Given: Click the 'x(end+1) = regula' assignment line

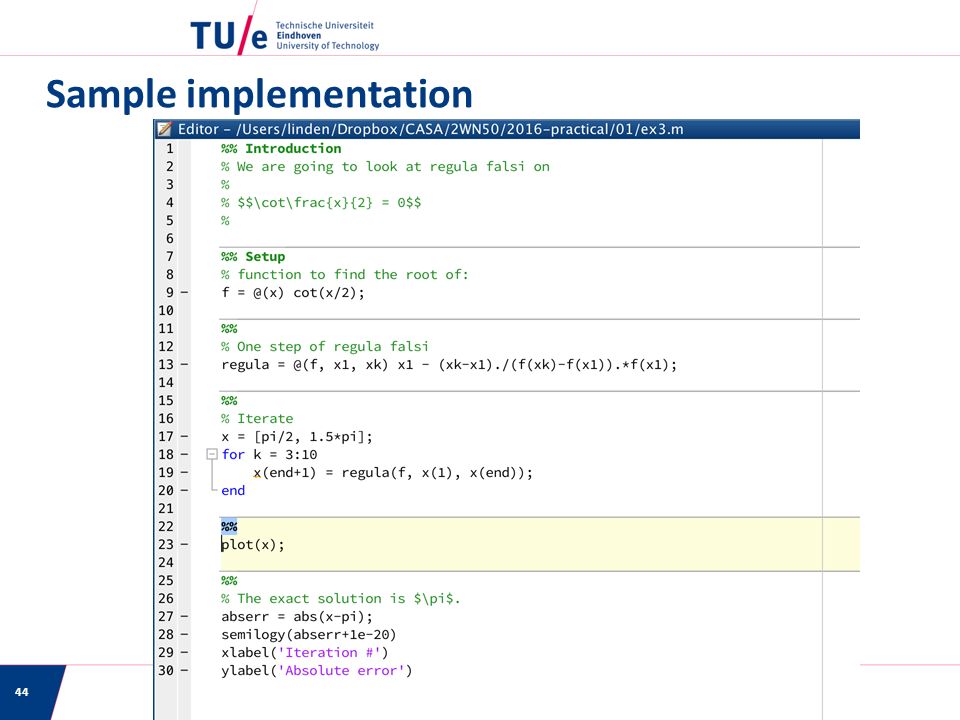Looking at the screenshot, I should pos(392,473).
